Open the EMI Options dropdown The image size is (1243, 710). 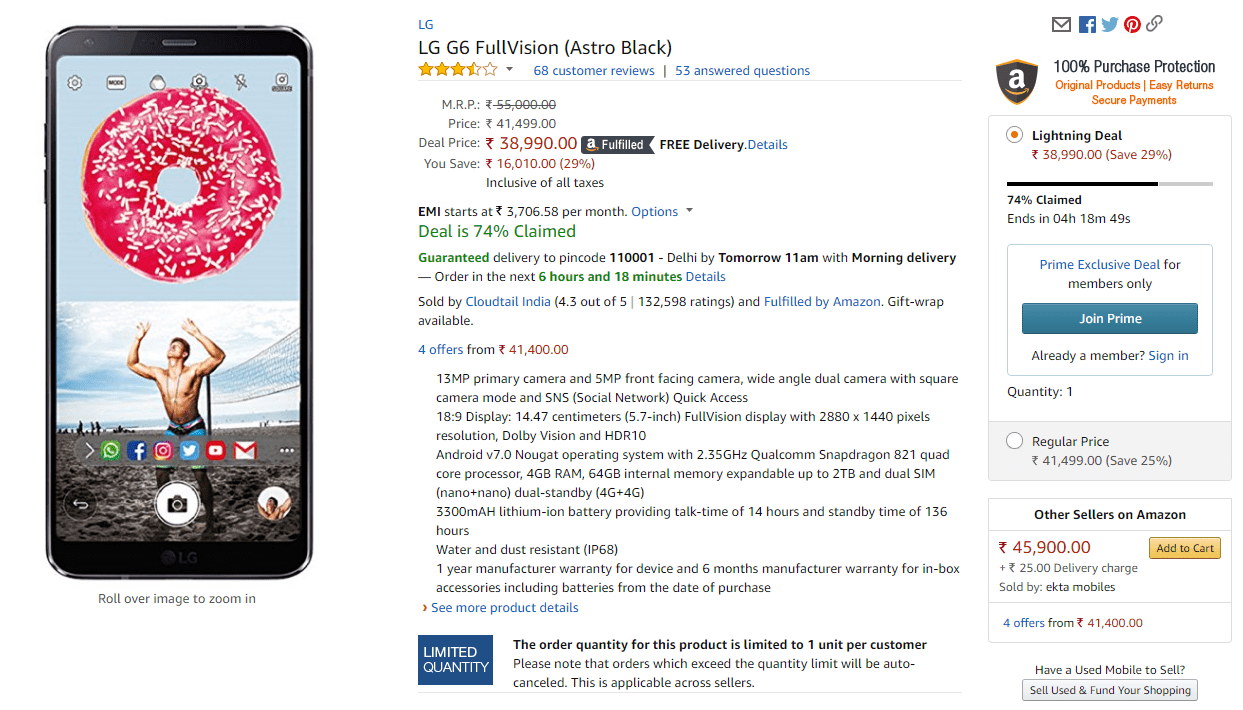[x=662, y=212]
